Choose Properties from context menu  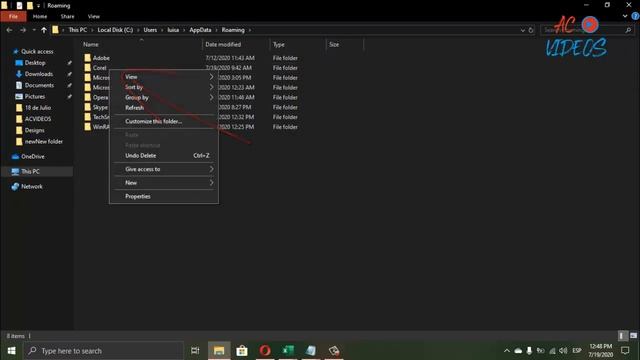(x=164, y=196)
